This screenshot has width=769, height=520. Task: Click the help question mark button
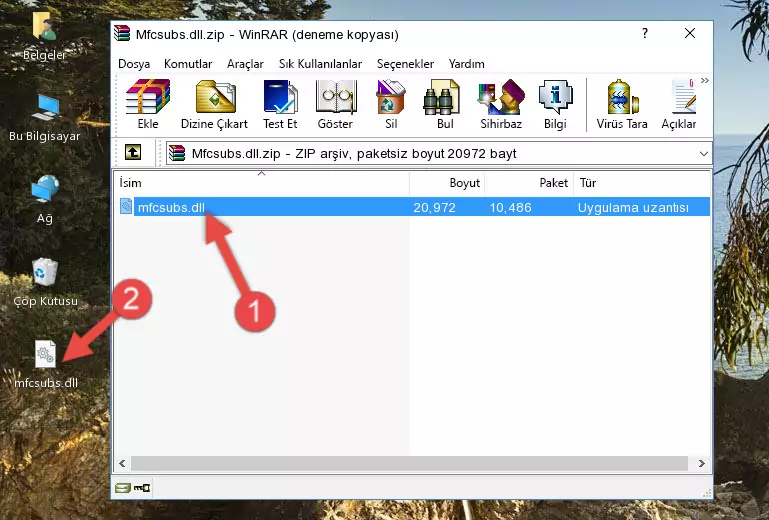644,33
